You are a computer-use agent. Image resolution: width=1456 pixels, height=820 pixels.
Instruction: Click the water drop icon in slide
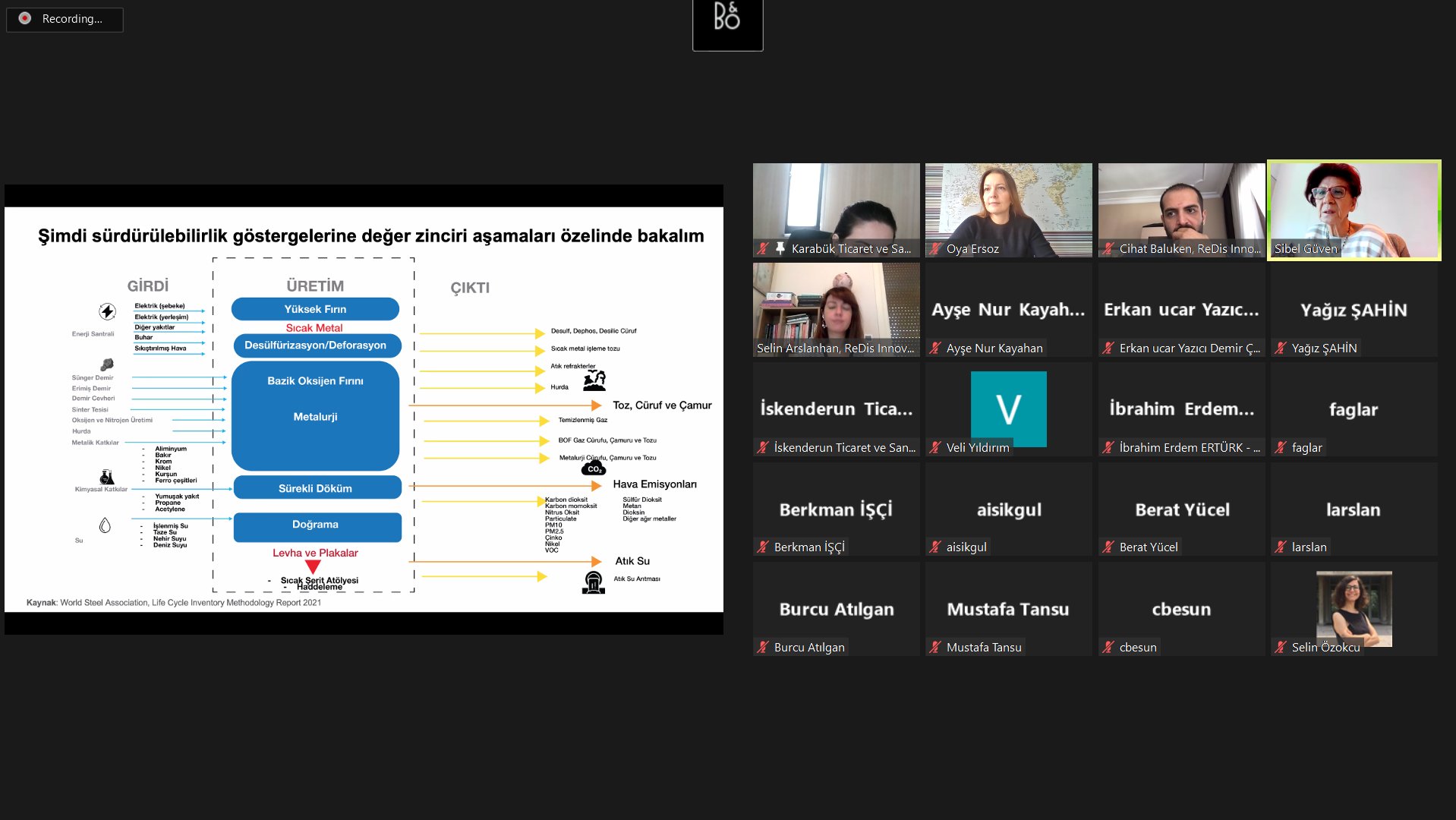(105, 525)
